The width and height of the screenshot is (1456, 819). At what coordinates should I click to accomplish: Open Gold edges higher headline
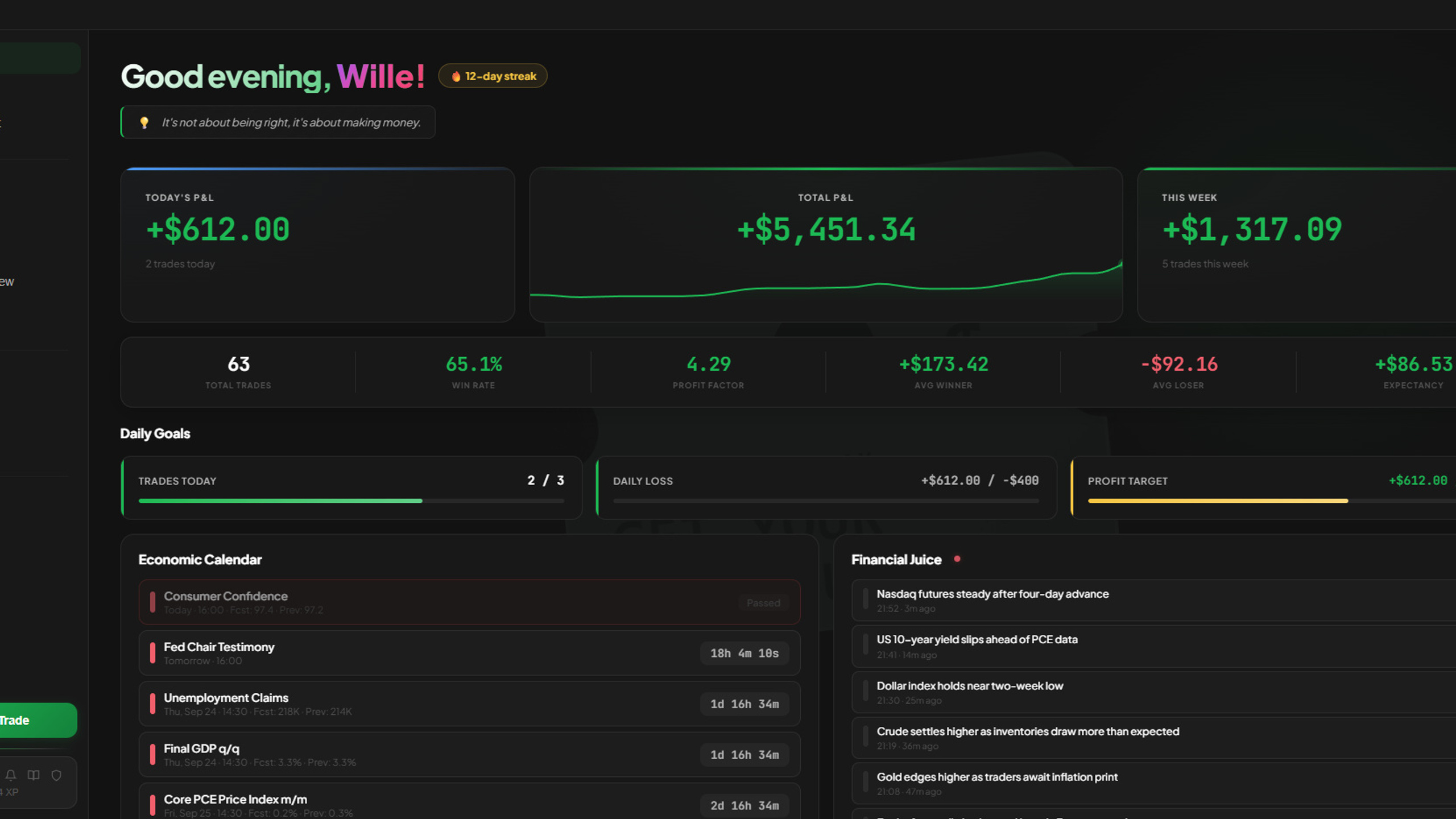click(1153, 783)
